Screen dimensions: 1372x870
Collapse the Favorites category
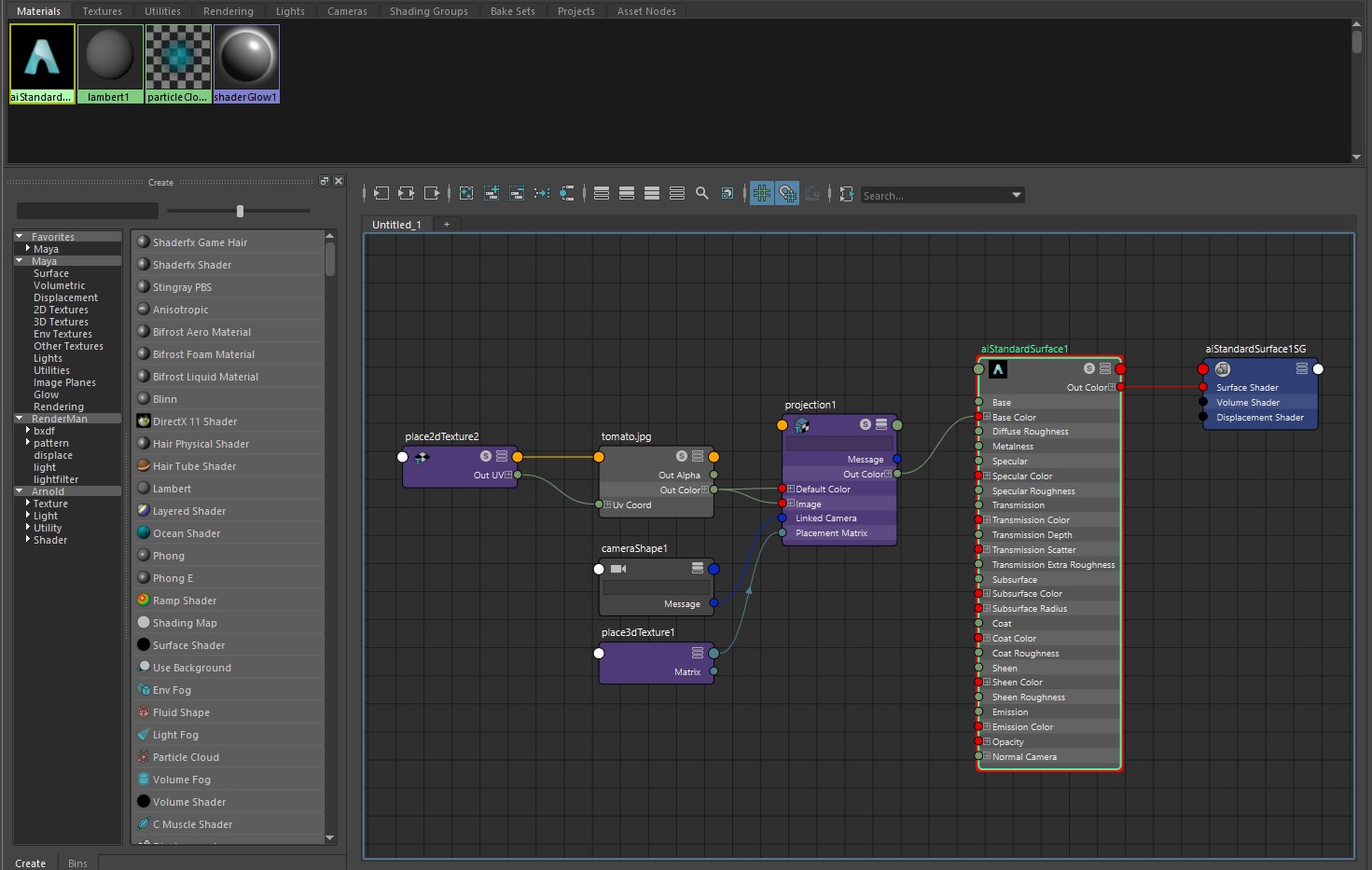point(20,237)
